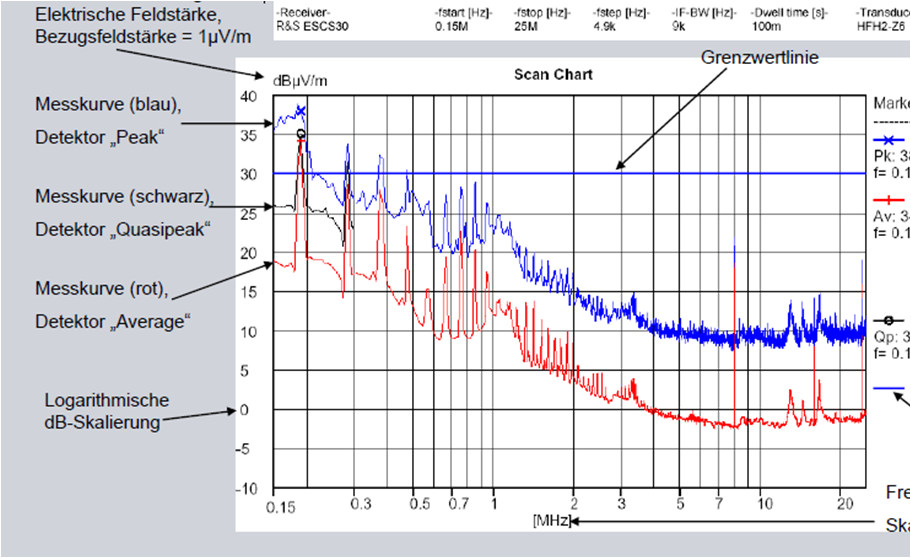911x558 pixels.
Task: Click the x-axis tick label 0.3
Action: 361,503
